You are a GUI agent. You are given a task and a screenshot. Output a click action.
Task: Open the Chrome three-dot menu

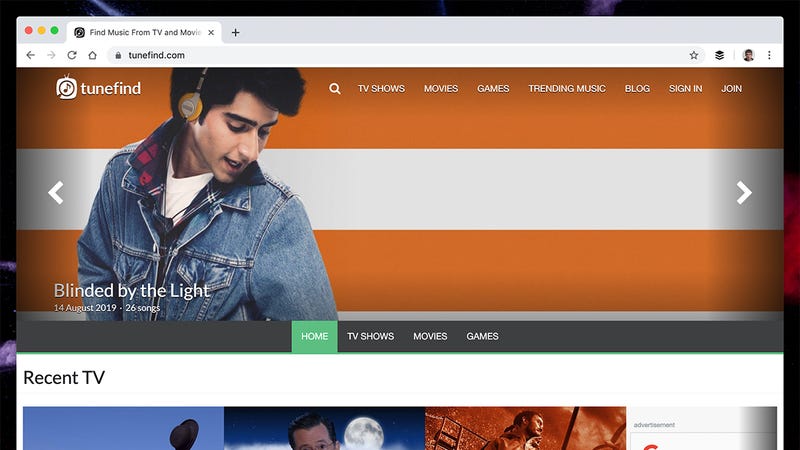click(769, 55)
